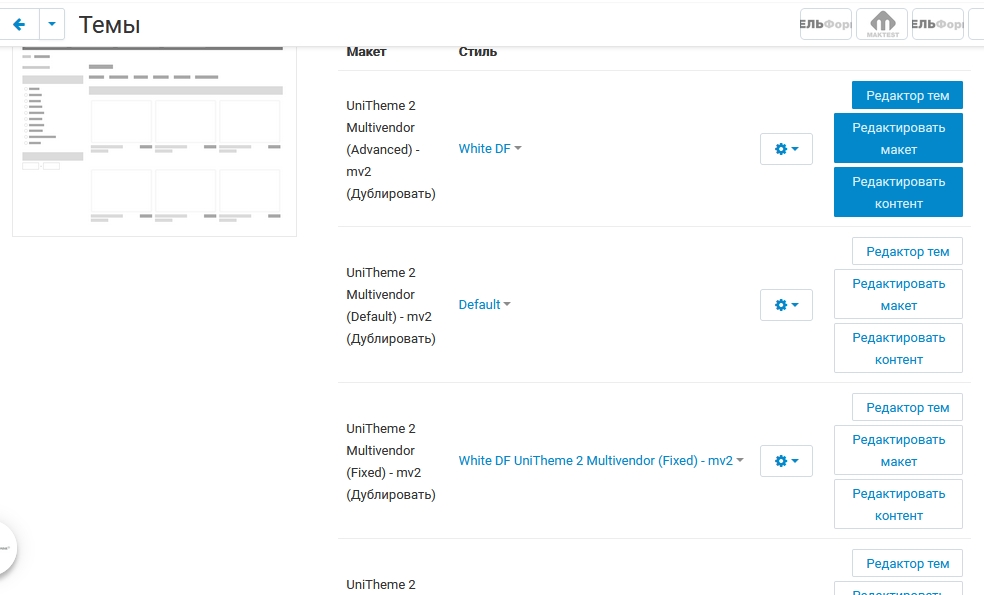Open gear menu for the Fixed layout row
The image size is (984, 595).
[786, 461]
